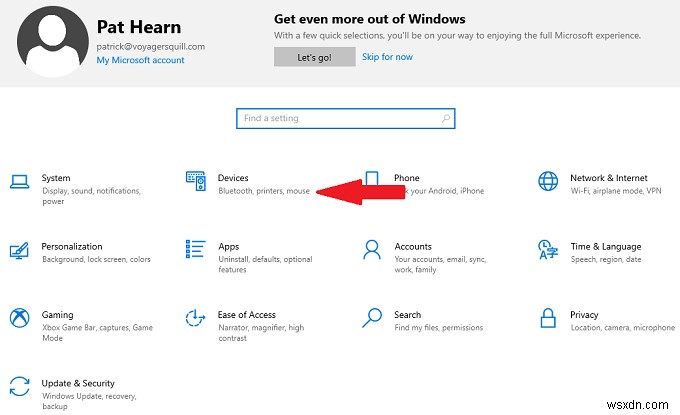Open the Privacy settings title
Viewport: 680px width, 415px height.
[584, 315]
